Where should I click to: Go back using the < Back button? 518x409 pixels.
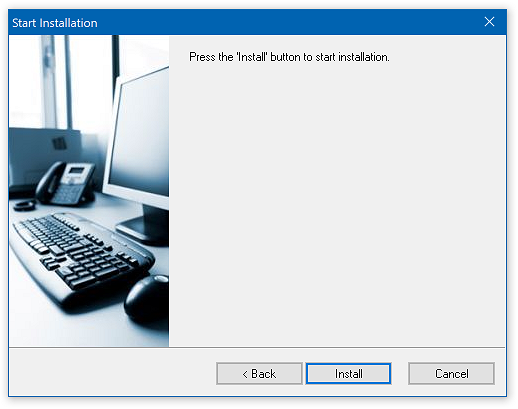[x=259, y=373]
